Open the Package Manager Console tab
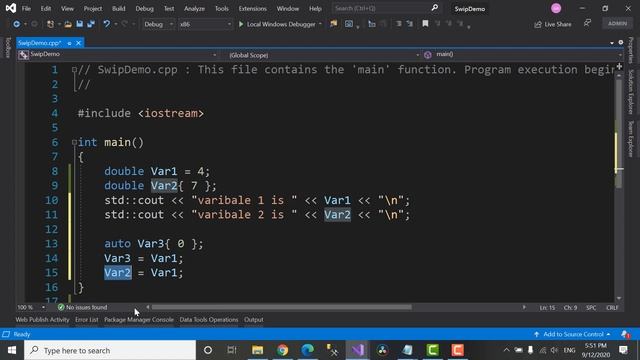 pyautogui.click(x=139, y=320)
